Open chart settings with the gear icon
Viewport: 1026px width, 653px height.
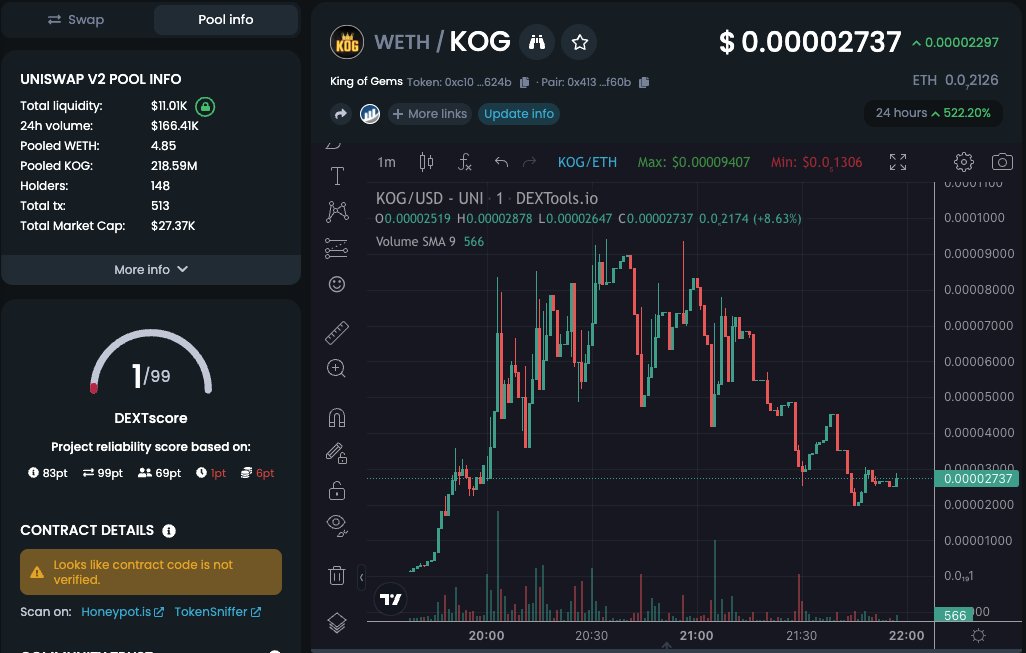pyautogui.click(x=963, y=161)
